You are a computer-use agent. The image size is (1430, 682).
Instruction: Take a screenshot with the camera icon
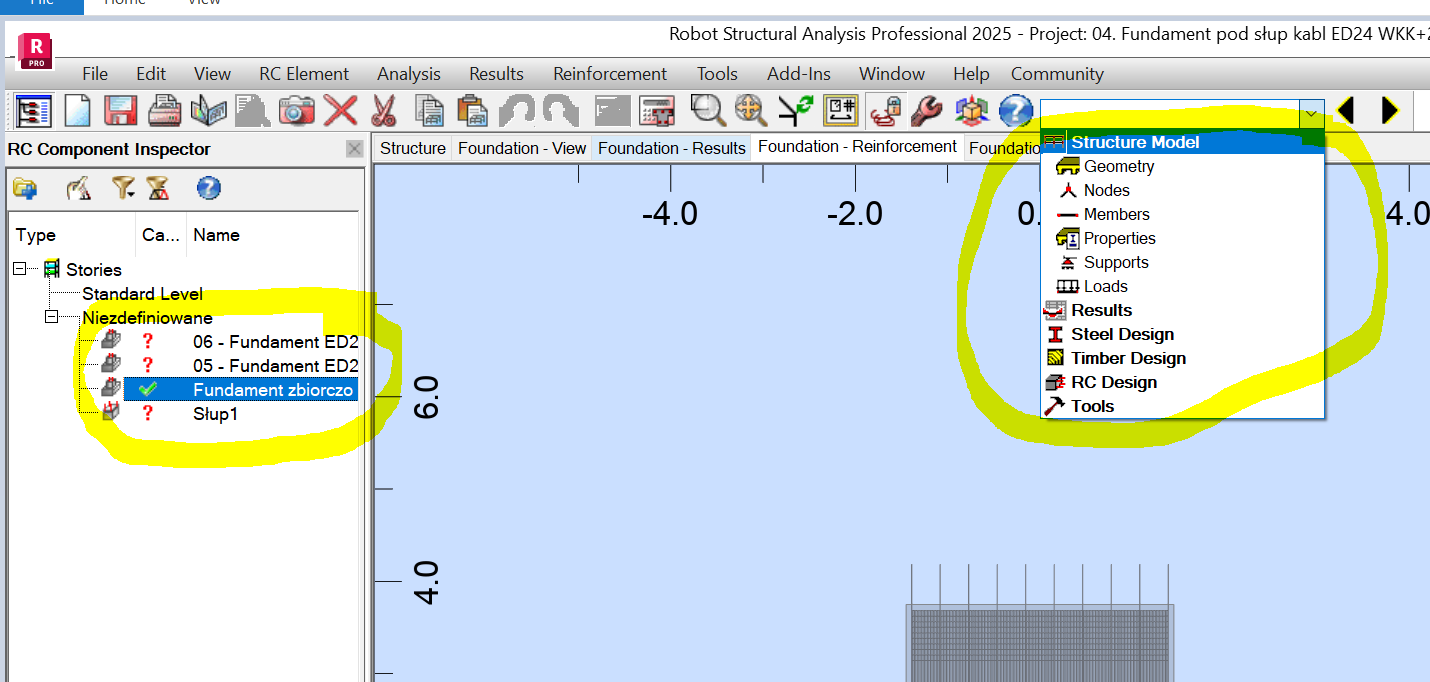[x=296, y=111]
